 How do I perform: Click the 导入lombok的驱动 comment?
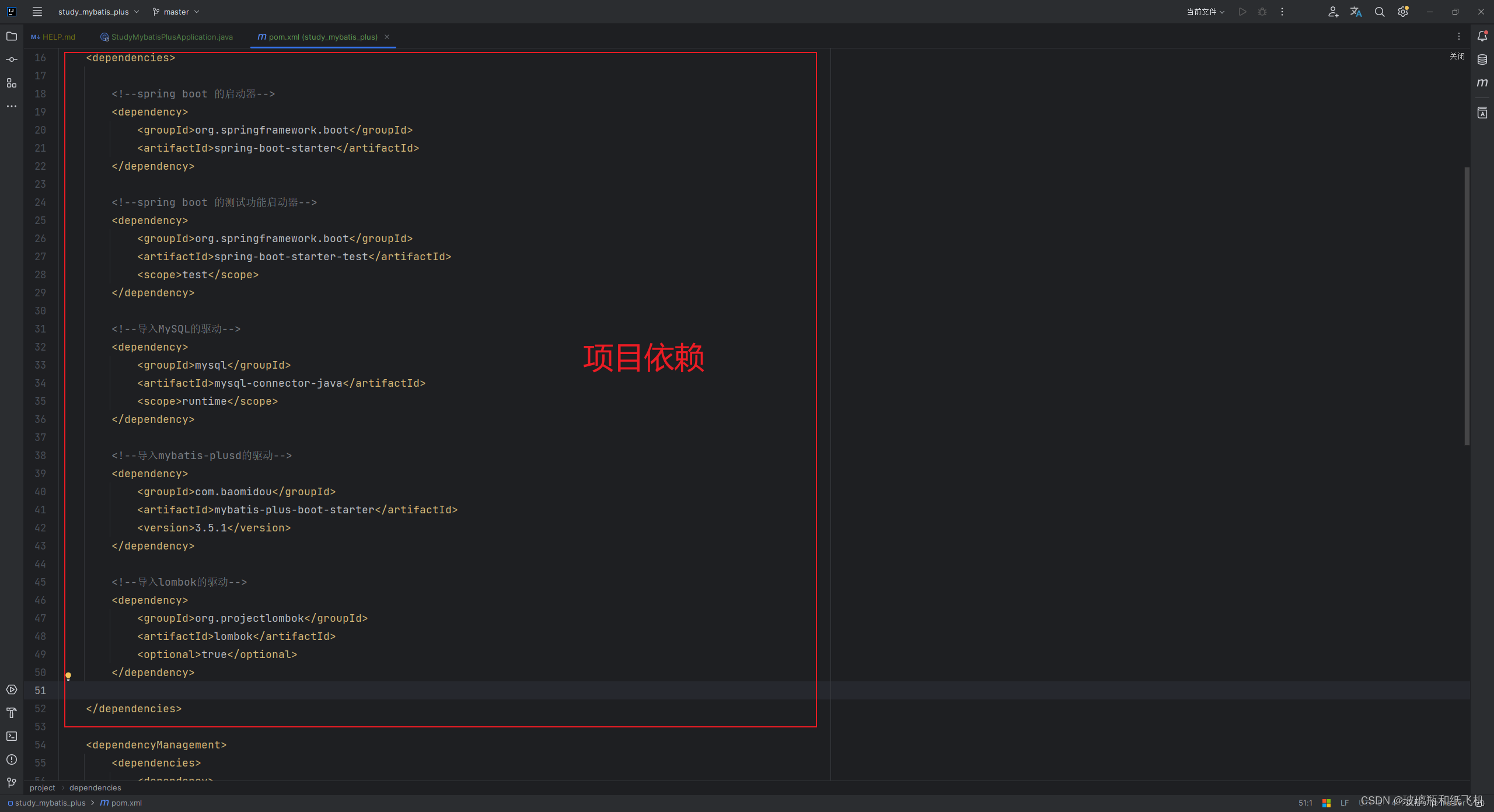click(x=179, y=582)
